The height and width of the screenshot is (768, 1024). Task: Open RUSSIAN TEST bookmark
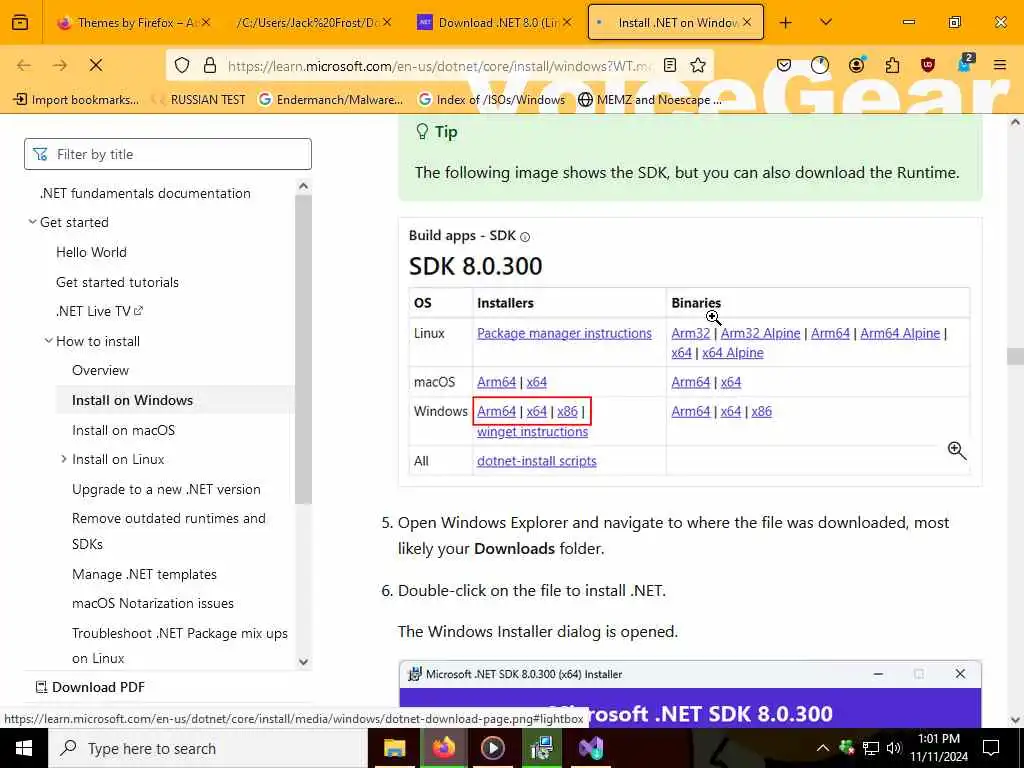pos(199,100)
